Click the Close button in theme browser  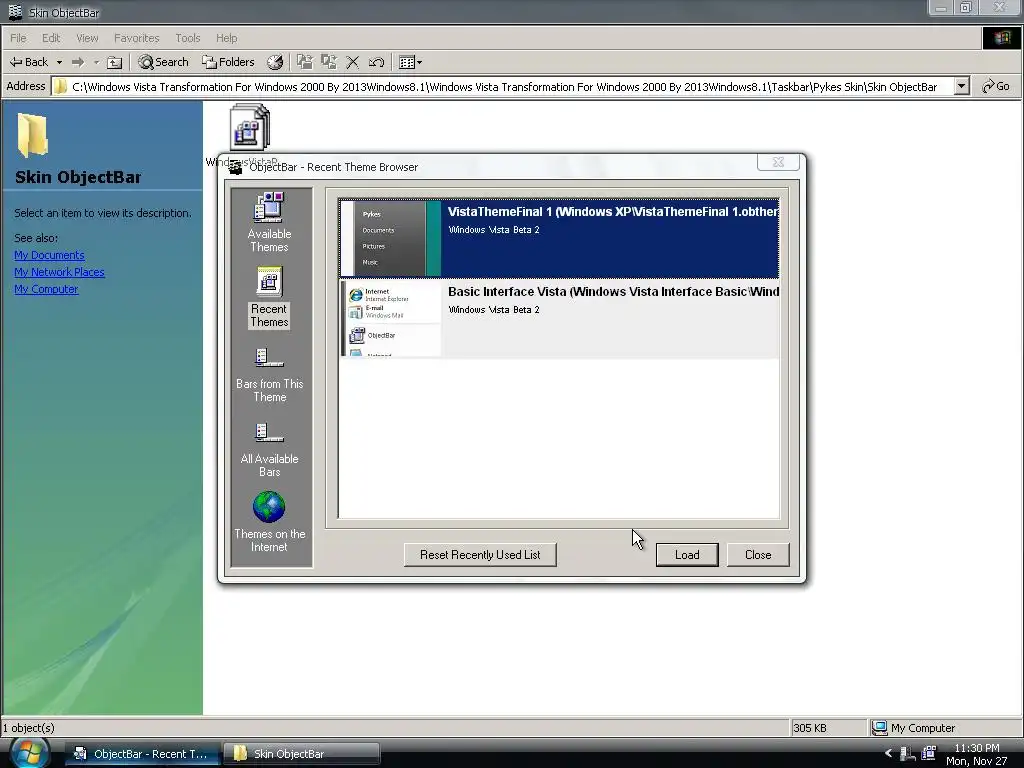pos(758,554)
